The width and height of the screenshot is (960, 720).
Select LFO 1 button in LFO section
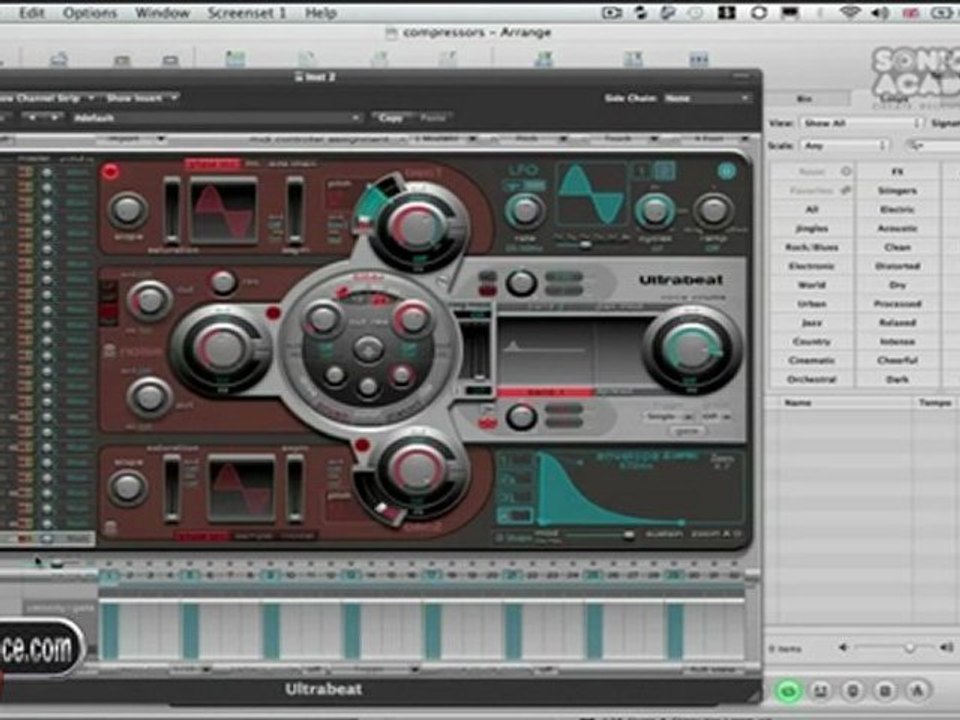642,171
